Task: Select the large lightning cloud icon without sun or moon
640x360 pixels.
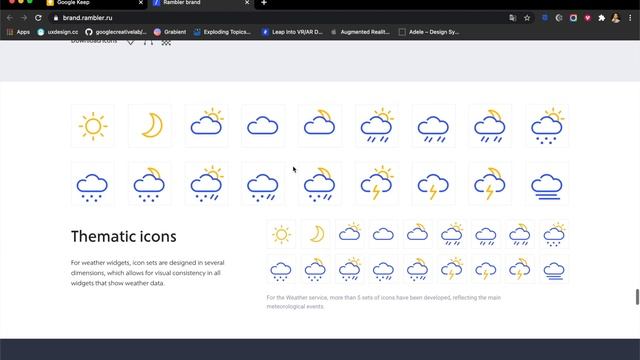Action: [x=433, y=187]
